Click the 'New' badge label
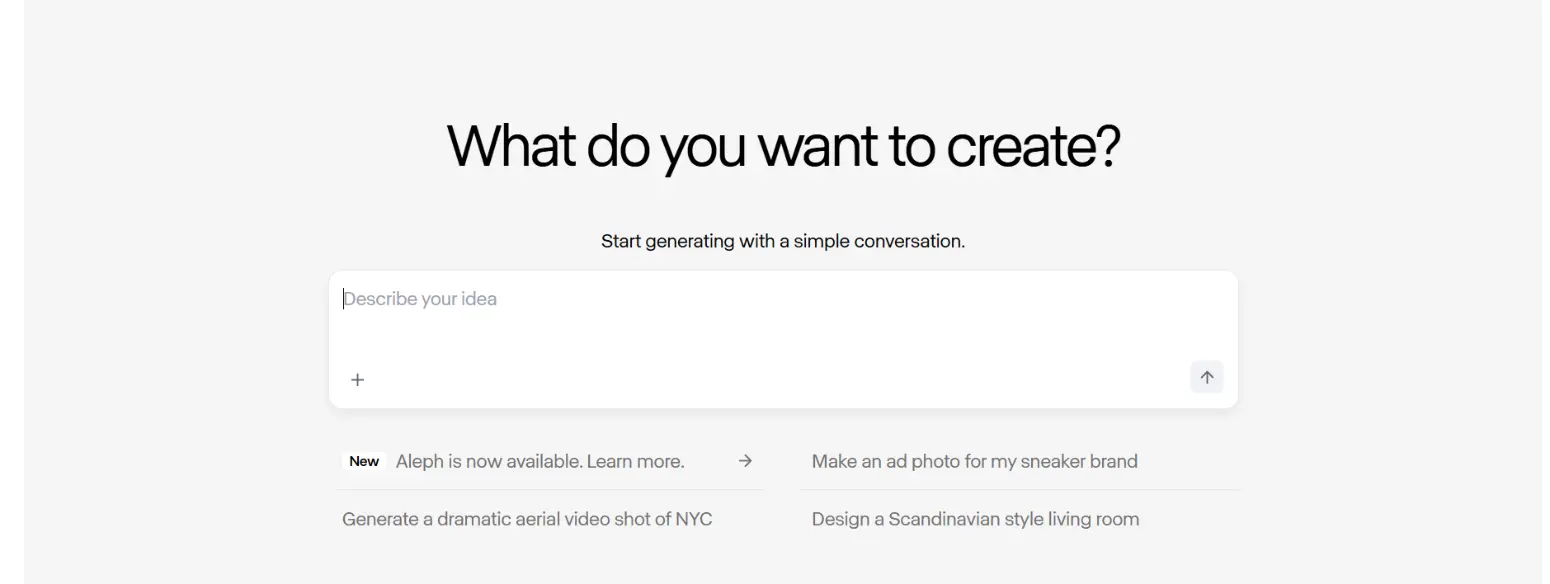Screen dimensions: 1550x584 [x=364, y=462]
